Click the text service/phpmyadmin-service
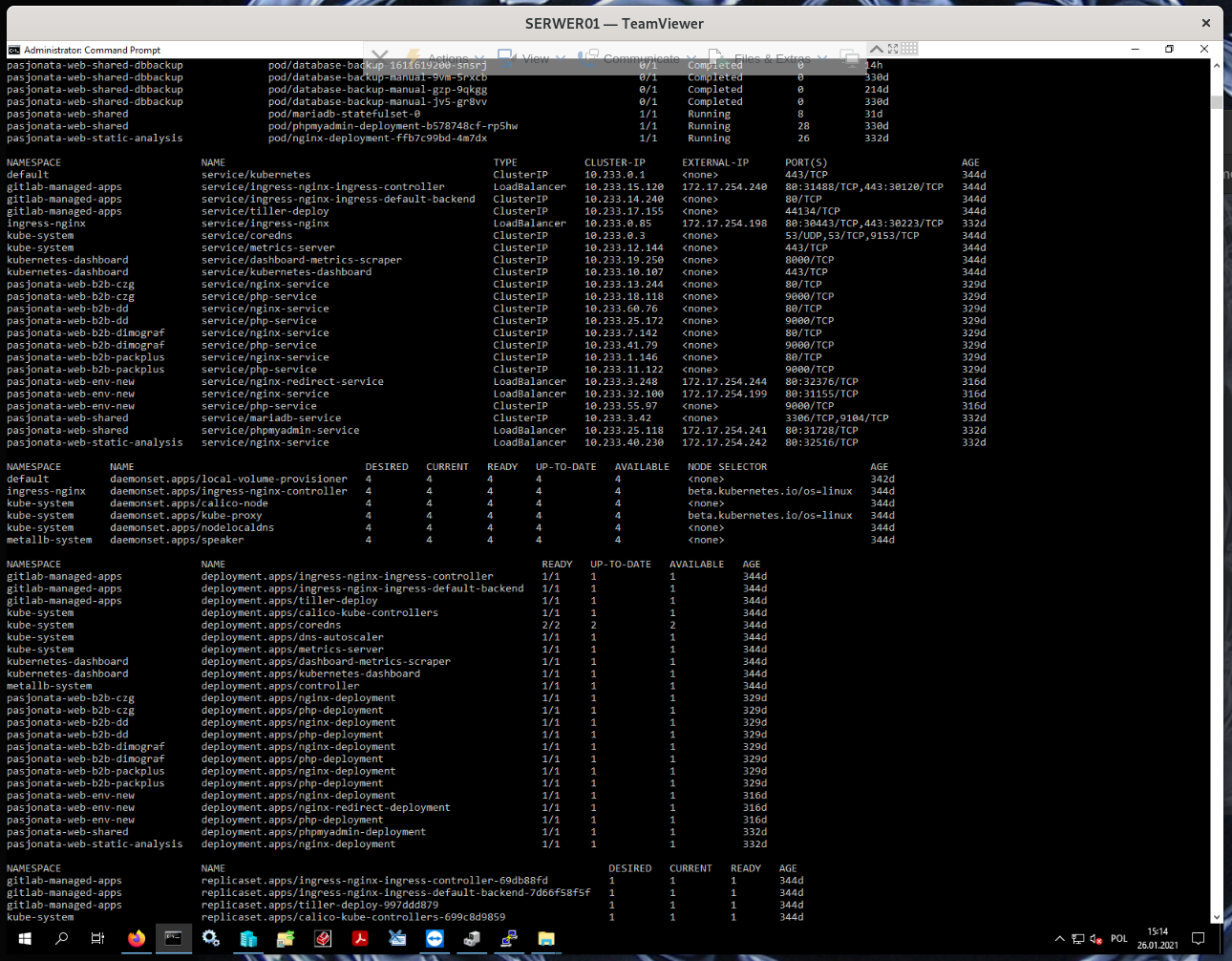 coord(280,431)
